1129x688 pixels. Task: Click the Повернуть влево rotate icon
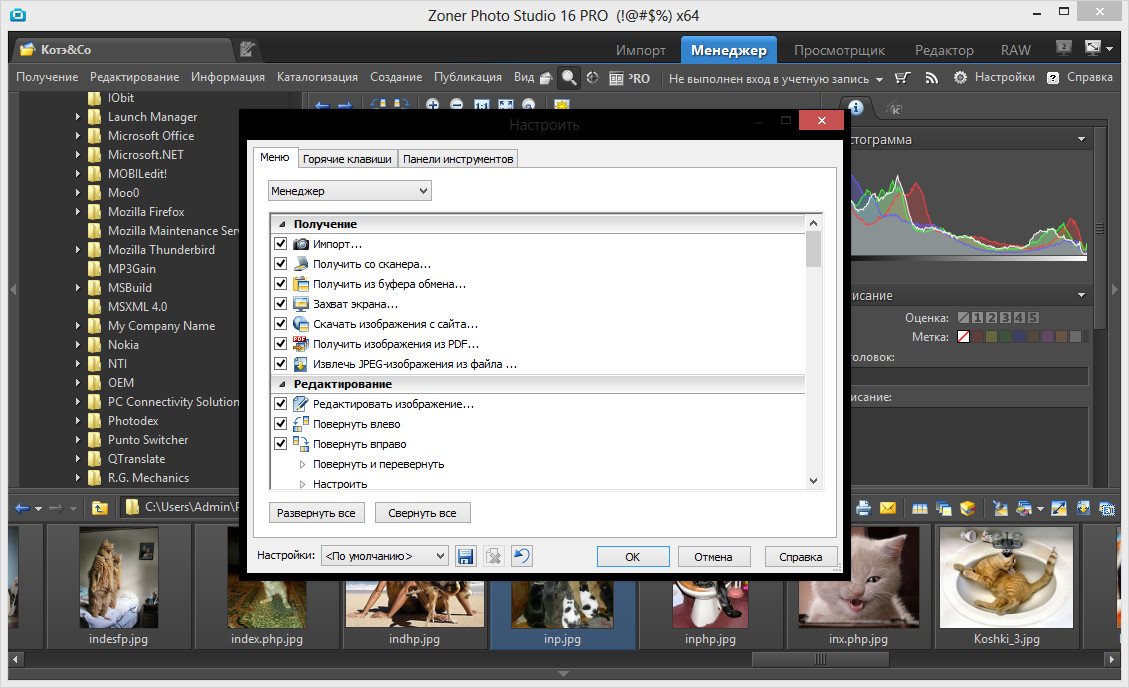pos(301,424)
